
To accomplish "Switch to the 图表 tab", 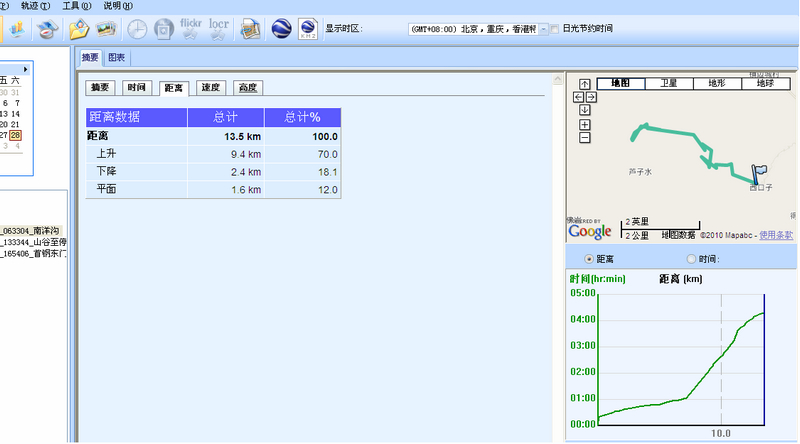I will [116, 58].
